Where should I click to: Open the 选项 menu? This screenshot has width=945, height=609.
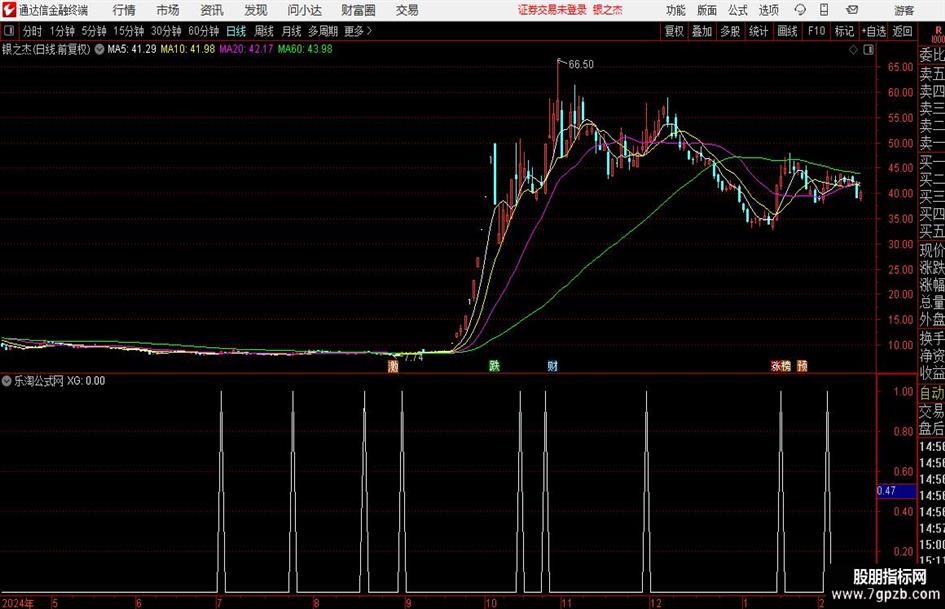(x=768, y=10)
